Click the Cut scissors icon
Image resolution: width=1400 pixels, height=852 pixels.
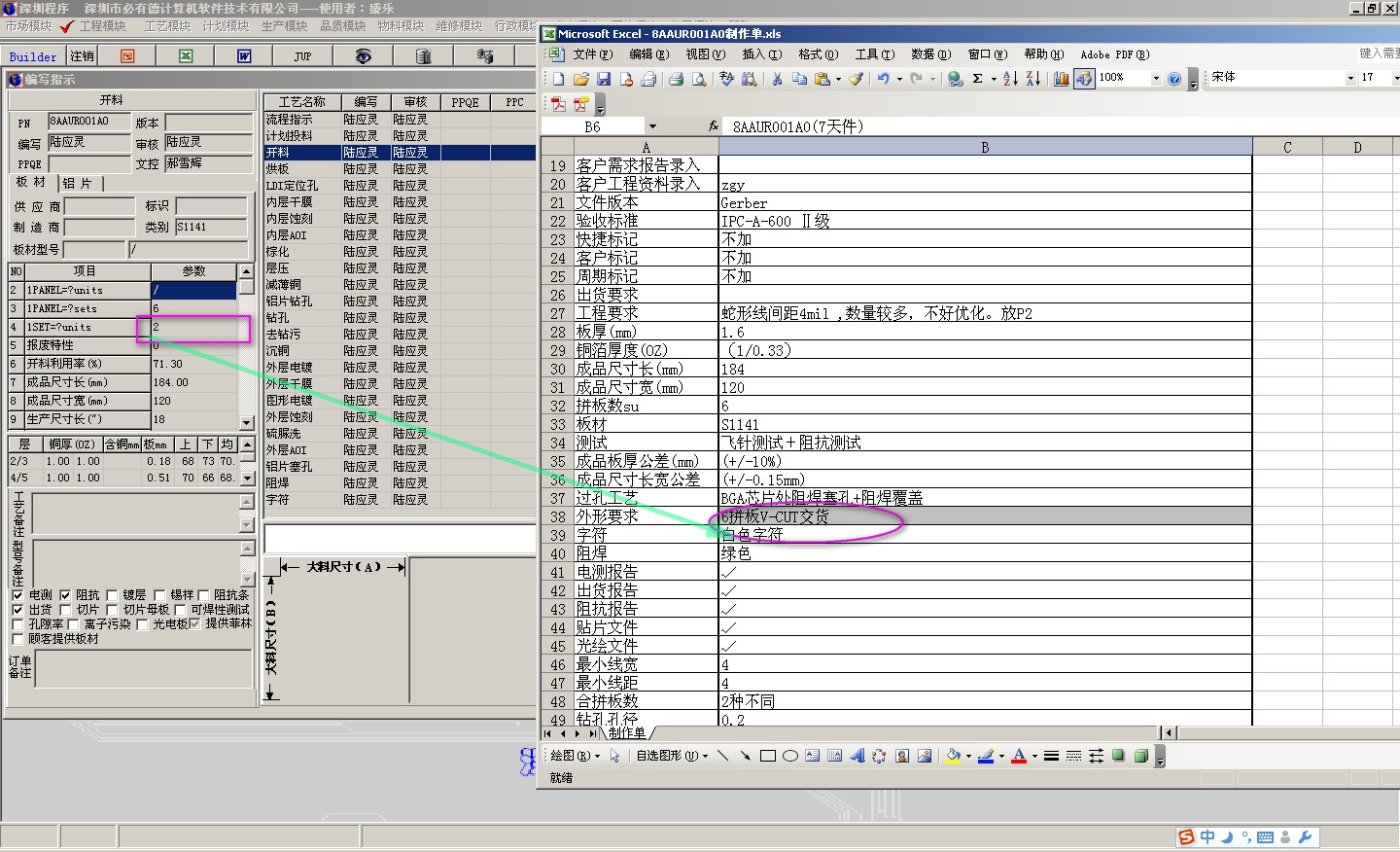(777, 79)
